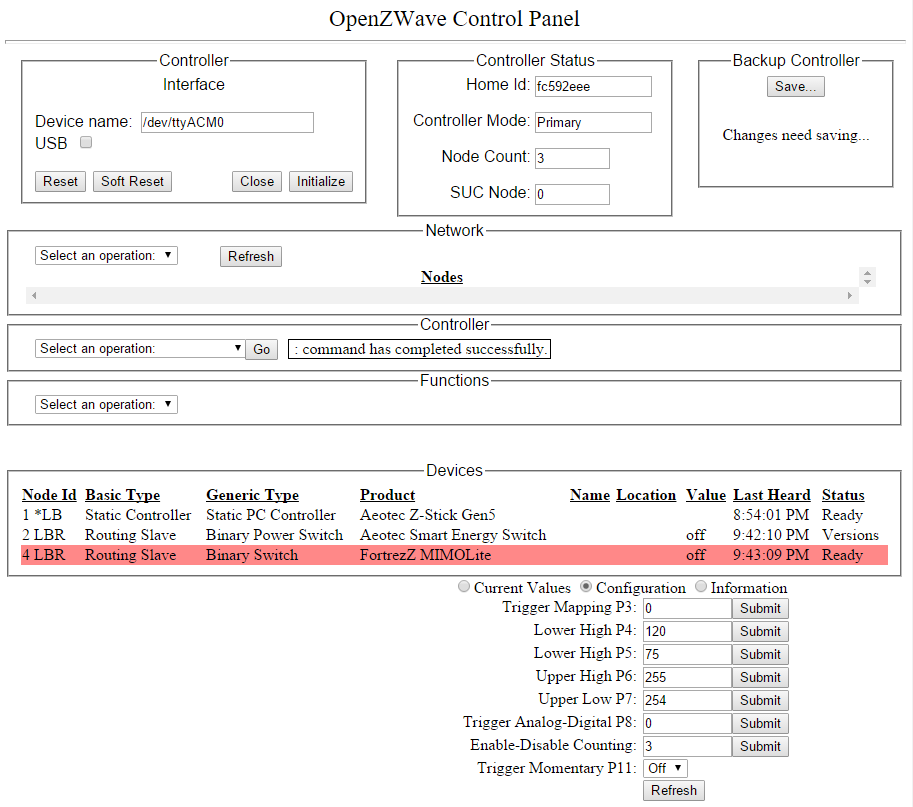Click the command completed status message
Viewport: 913px width, 807px height.
419,349
